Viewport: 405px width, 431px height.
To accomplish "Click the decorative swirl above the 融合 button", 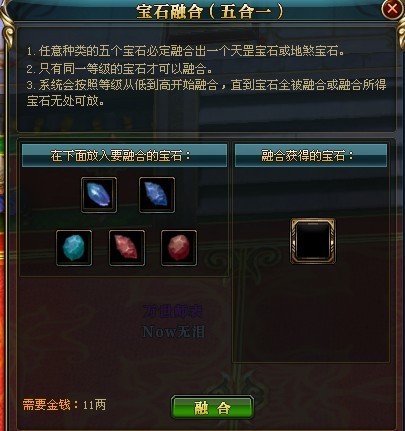I will coord(234,383).
